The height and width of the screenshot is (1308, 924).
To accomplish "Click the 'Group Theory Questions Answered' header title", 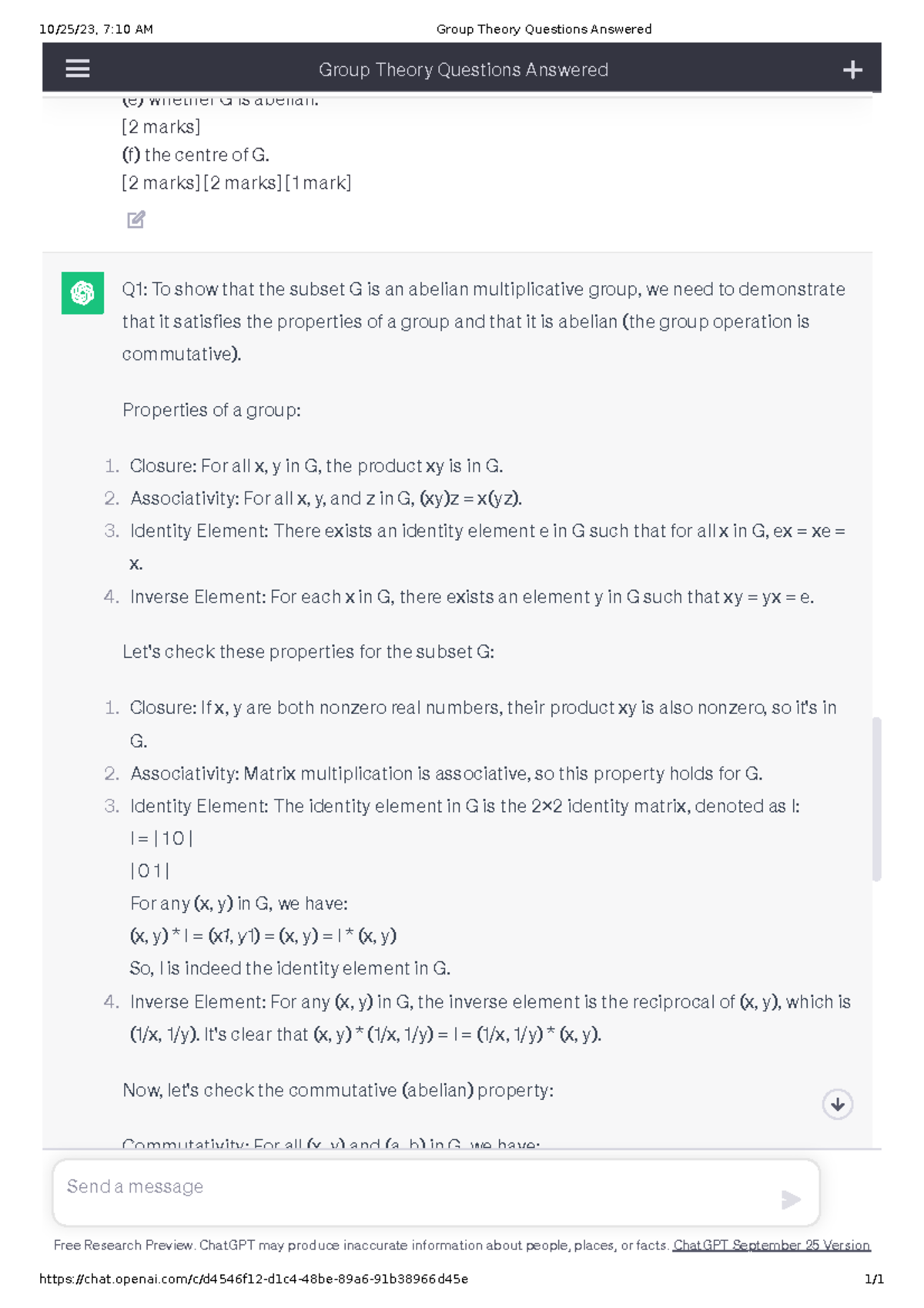I will 463,70.
